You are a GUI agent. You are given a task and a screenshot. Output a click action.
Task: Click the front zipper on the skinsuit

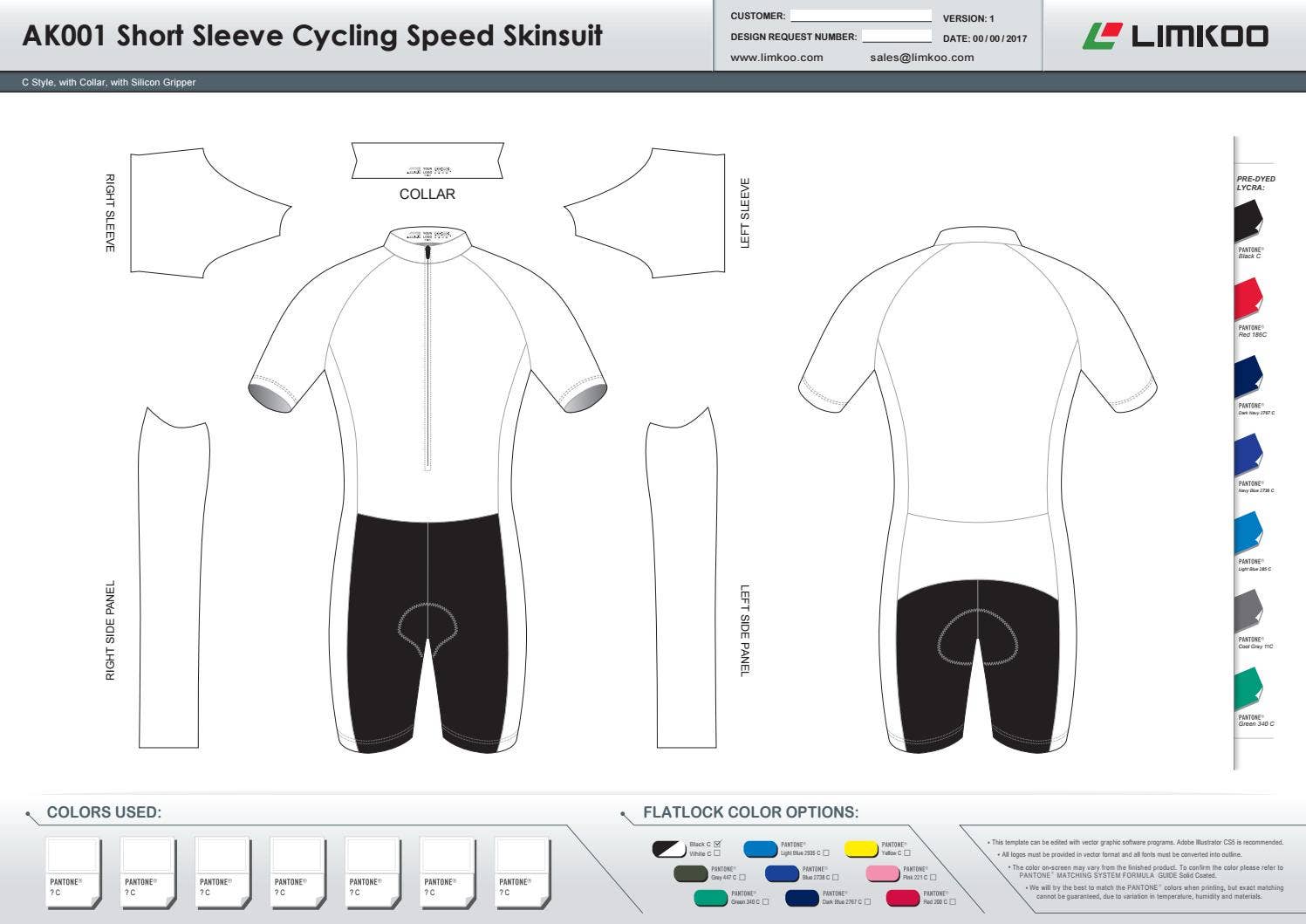coord(427,358)
